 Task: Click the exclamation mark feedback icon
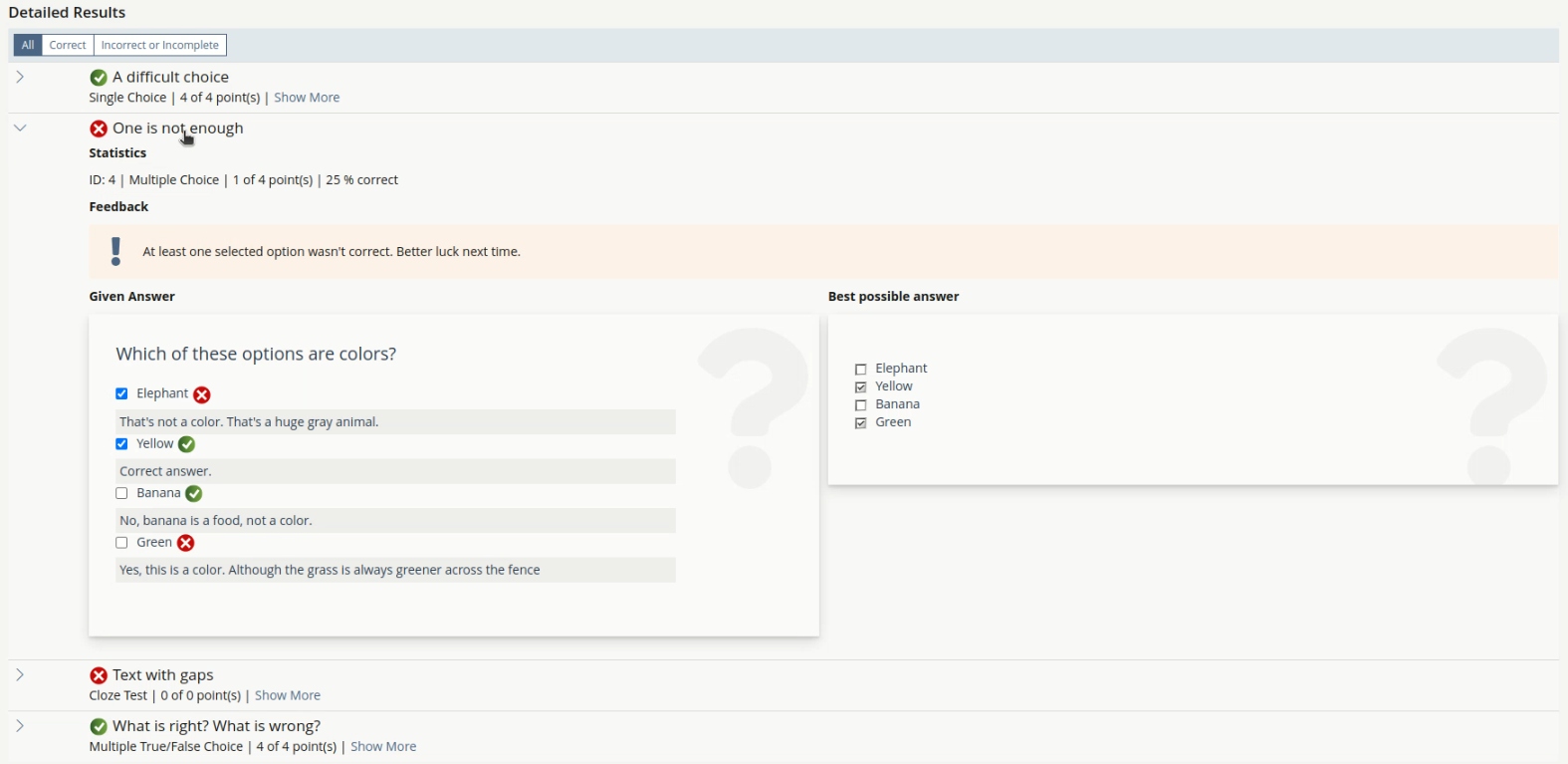116,252
